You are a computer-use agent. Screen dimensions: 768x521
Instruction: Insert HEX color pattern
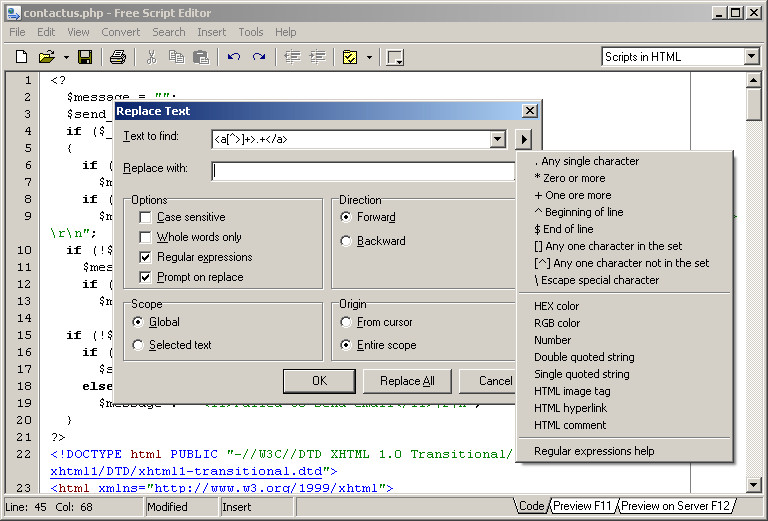[x=625, y=306]
